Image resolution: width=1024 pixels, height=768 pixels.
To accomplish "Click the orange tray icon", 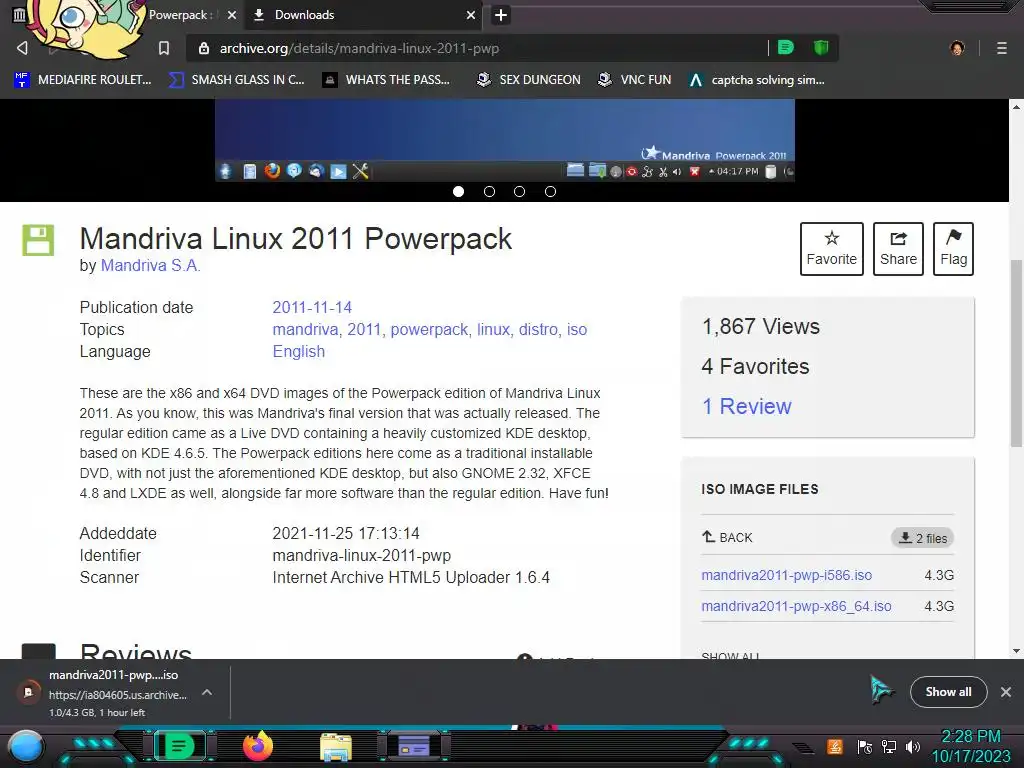I will (x=835, y=746).
